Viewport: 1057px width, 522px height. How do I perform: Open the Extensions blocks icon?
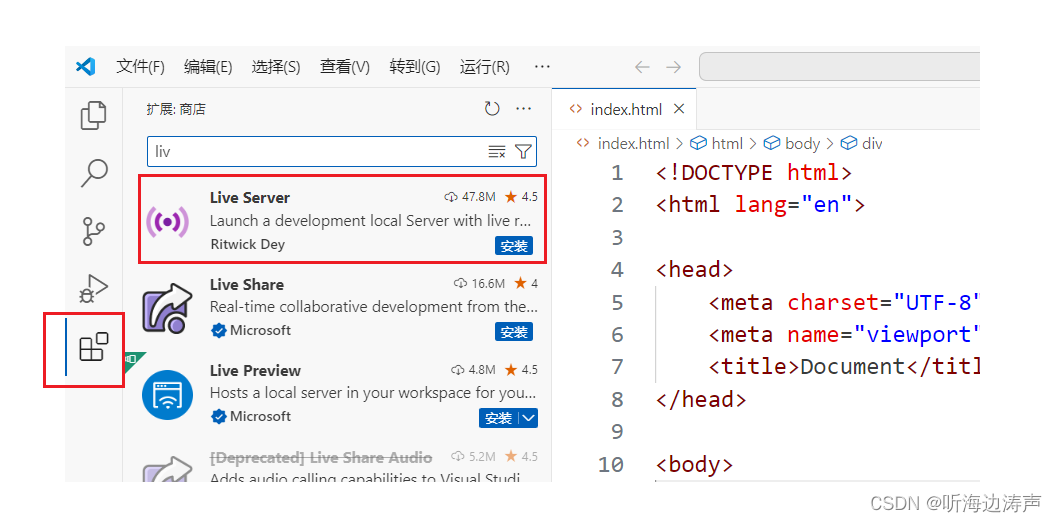94,347
